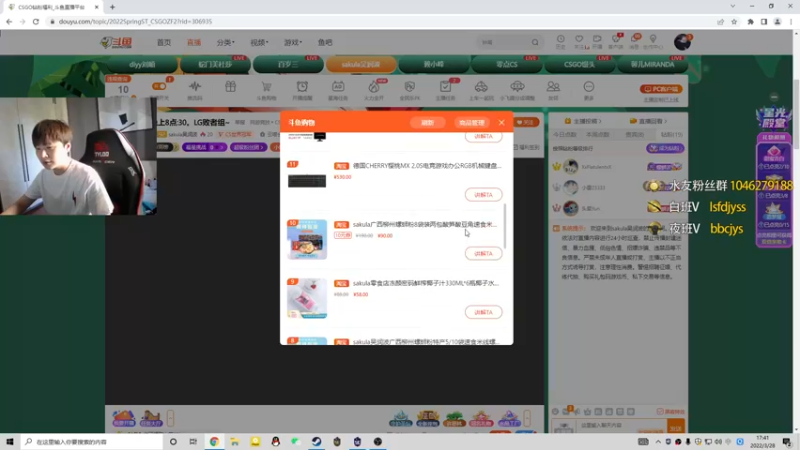Open the 直播 navigation item

click(194, 42)
